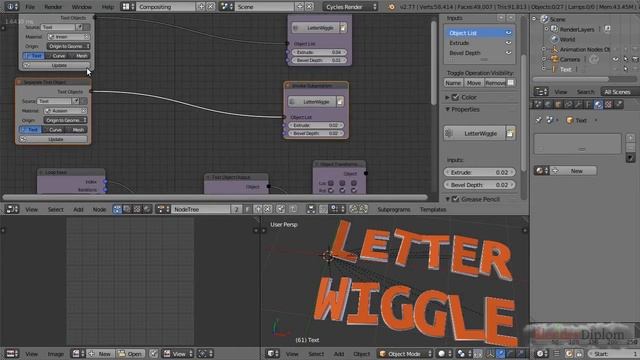Viewport: 640px width, 360px height.
Task: Adjust the Bevel Depth 0.02 slider in sidebar
Action: [x=479, y=185]
